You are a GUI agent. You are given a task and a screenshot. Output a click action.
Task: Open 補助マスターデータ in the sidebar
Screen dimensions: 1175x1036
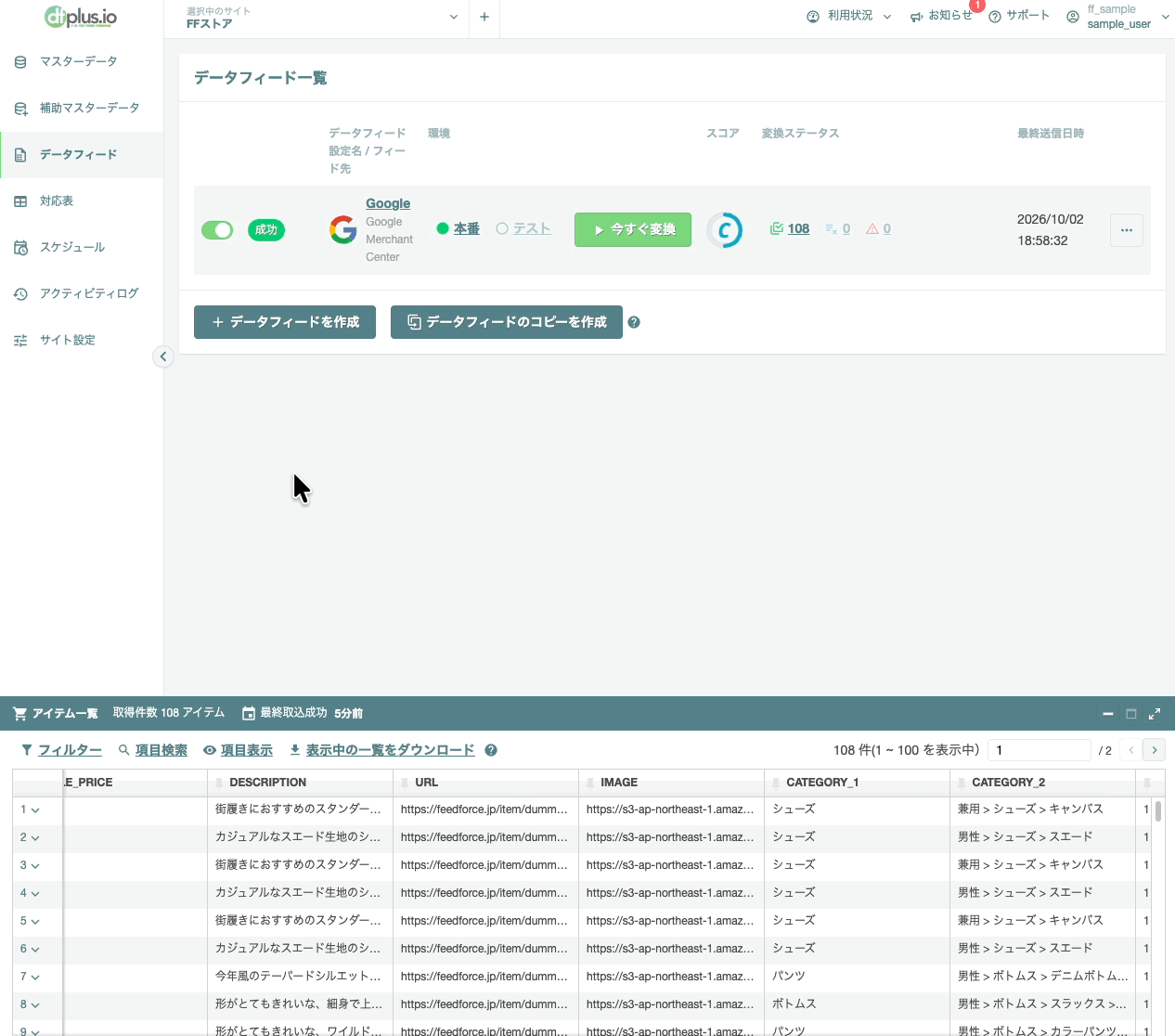(82, 108)
